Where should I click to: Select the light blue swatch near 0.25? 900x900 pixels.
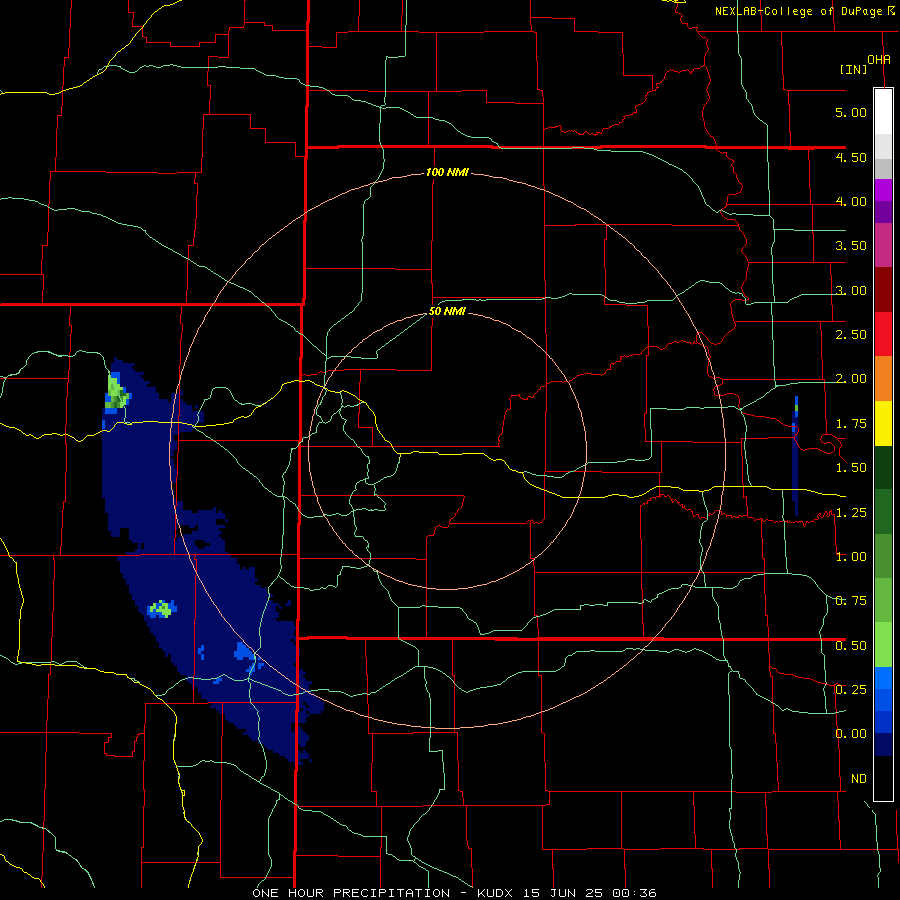tap(883, 678)
